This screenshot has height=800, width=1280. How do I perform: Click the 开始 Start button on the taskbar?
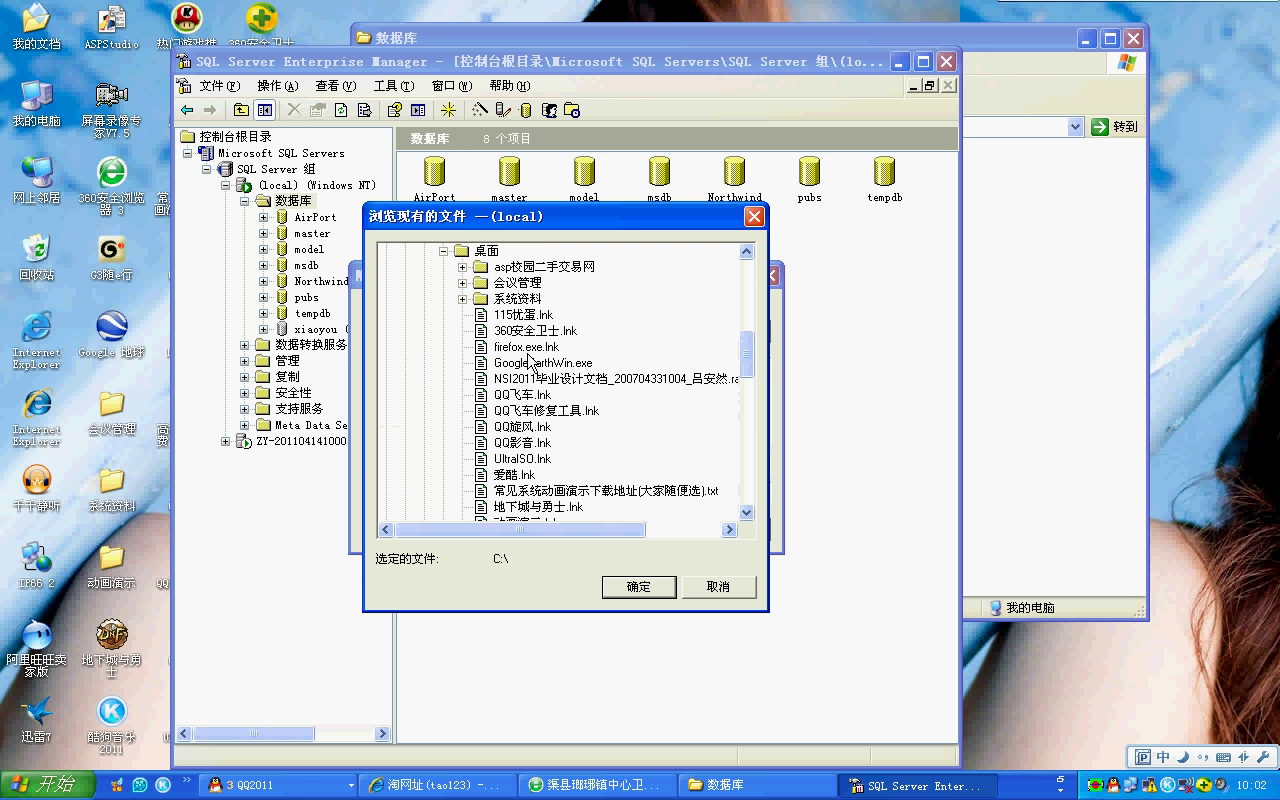tap(47, 785)
